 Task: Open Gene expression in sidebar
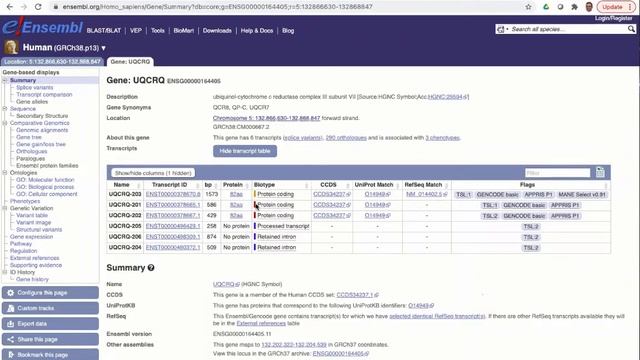(x=31, y=237)
